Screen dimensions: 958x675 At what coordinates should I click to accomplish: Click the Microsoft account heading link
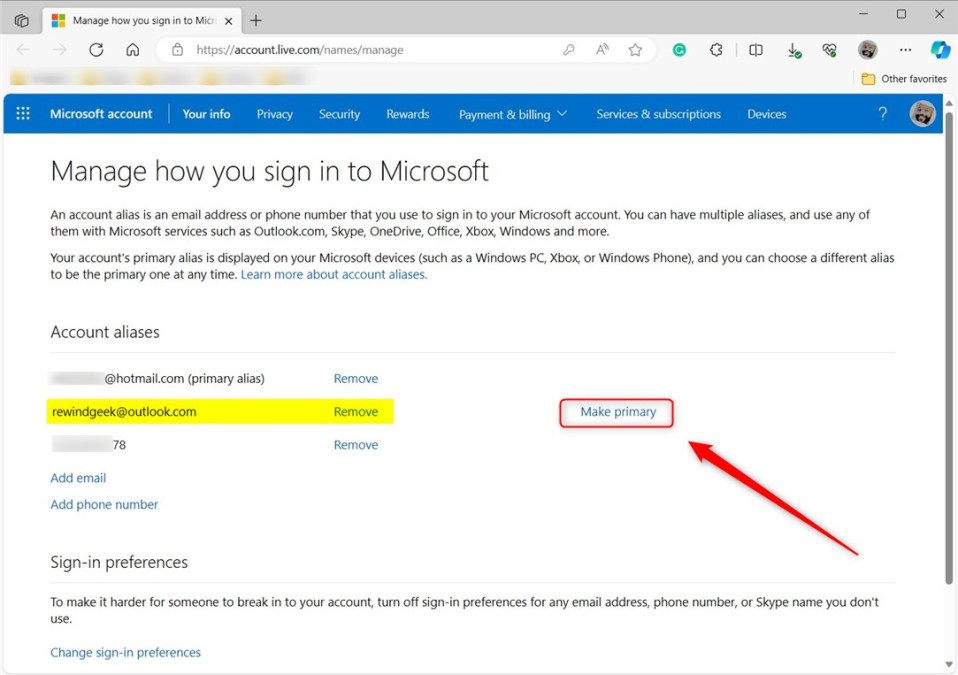101,114
